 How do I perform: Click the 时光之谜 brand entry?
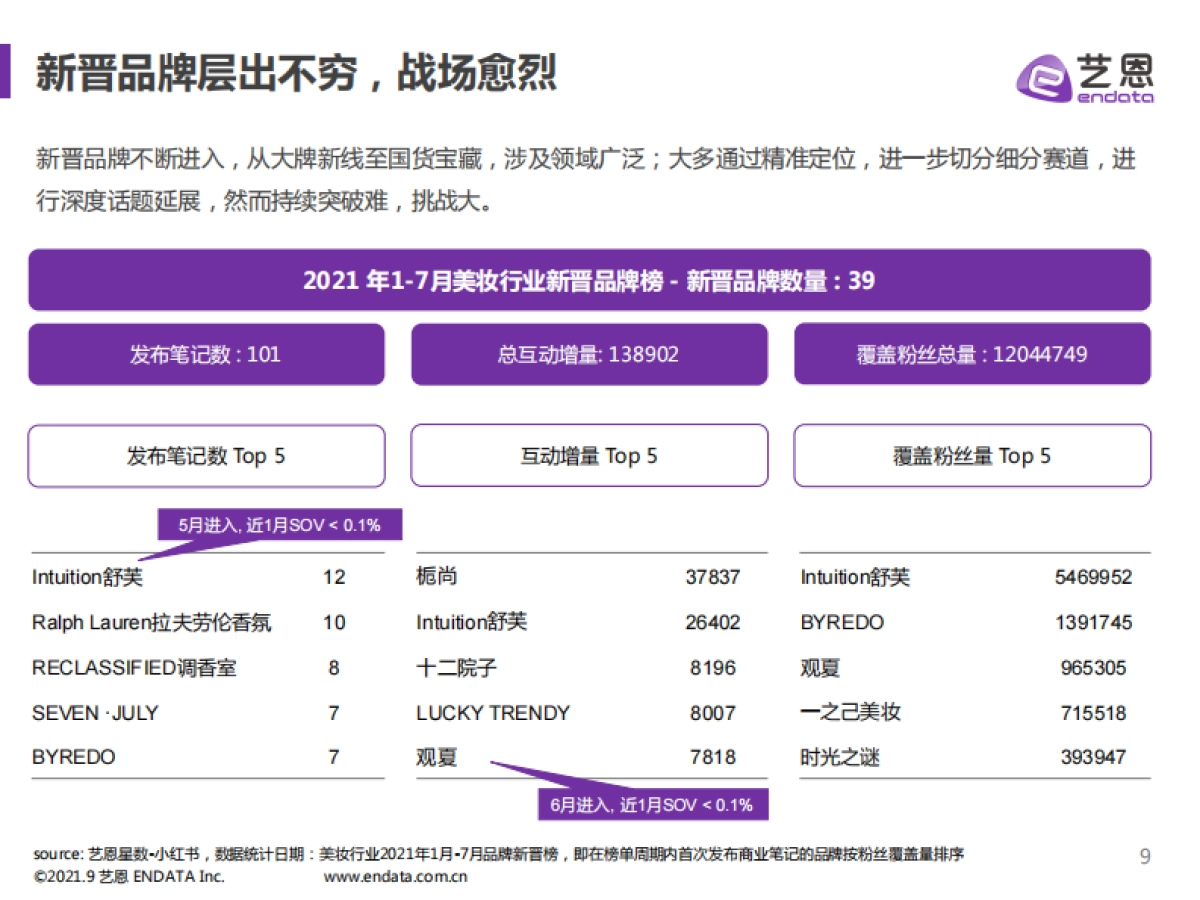pyautogui.click(x=840, y=757)
